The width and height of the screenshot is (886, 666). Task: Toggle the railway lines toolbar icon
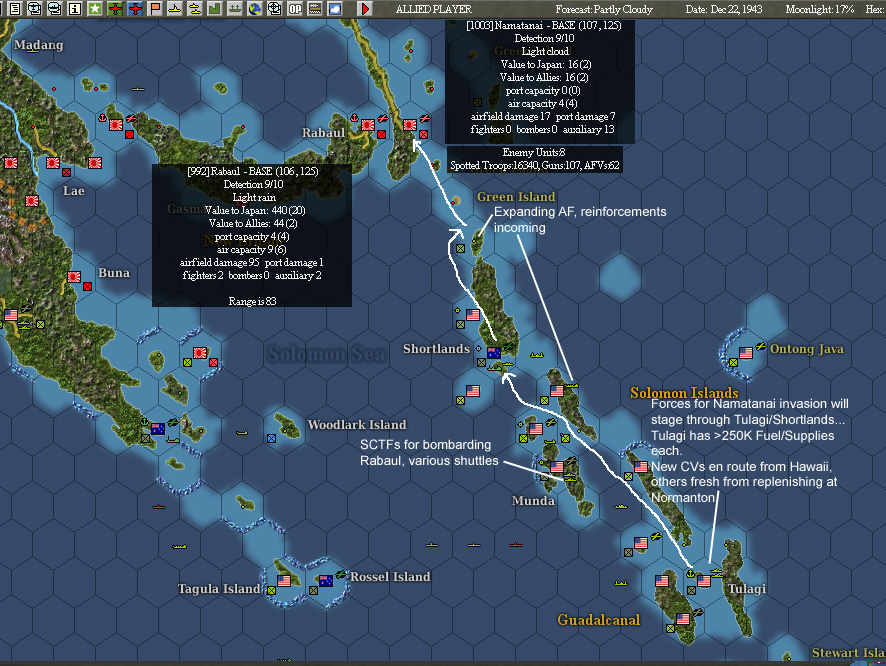[x=315, y=8]
